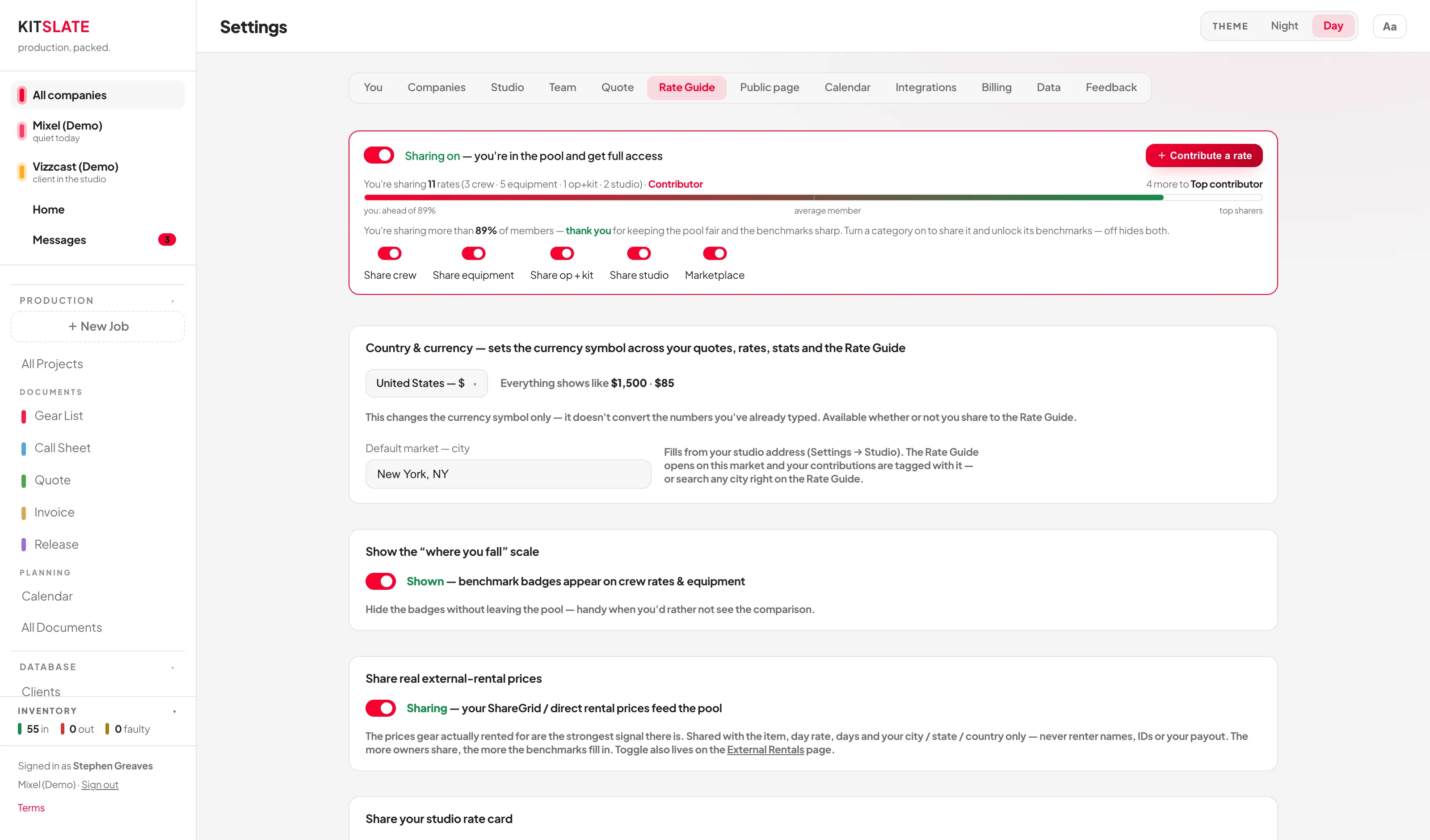This screenshot has width=1430, height=840.
Task: Toggle Share equipment switch
Action: (x=473, y=253)
